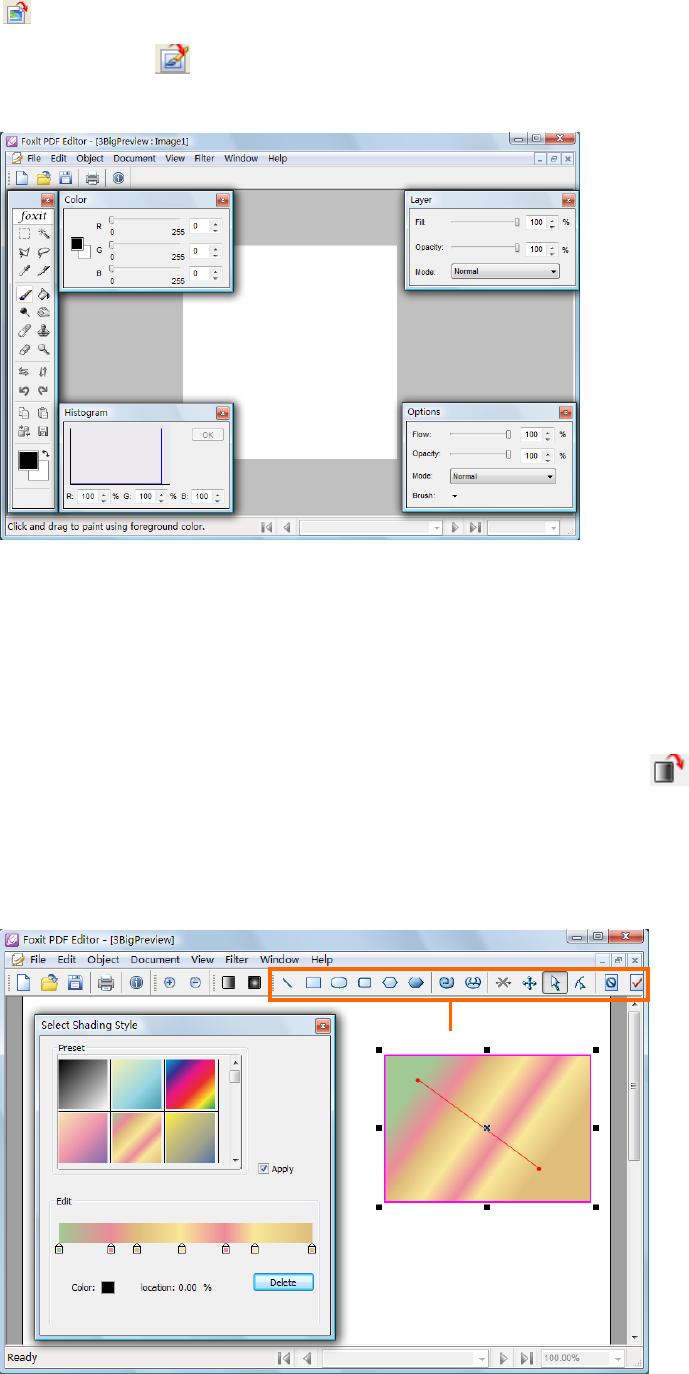Viewport: 689px width, 1374px height.
Task: Click the circle-slash cancel icon
Action: tap(611, 982)
